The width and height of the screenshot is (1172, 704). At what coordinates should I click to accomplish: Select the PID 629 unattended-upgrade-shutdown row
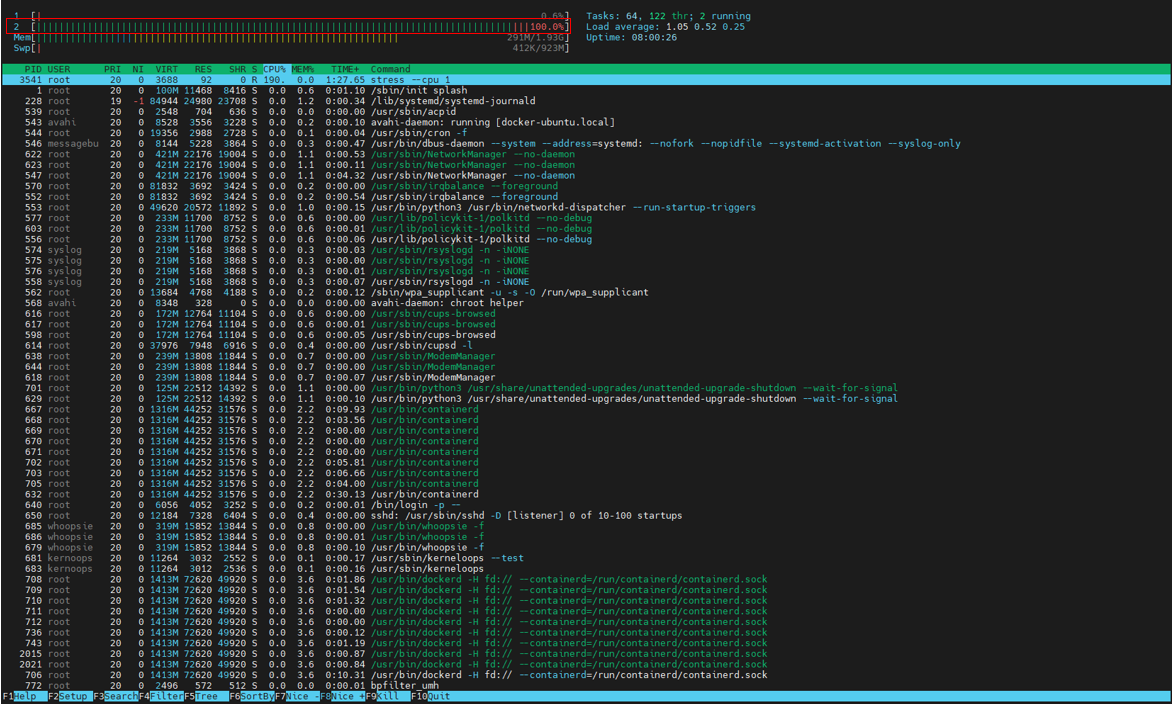[x=586, y=398]
